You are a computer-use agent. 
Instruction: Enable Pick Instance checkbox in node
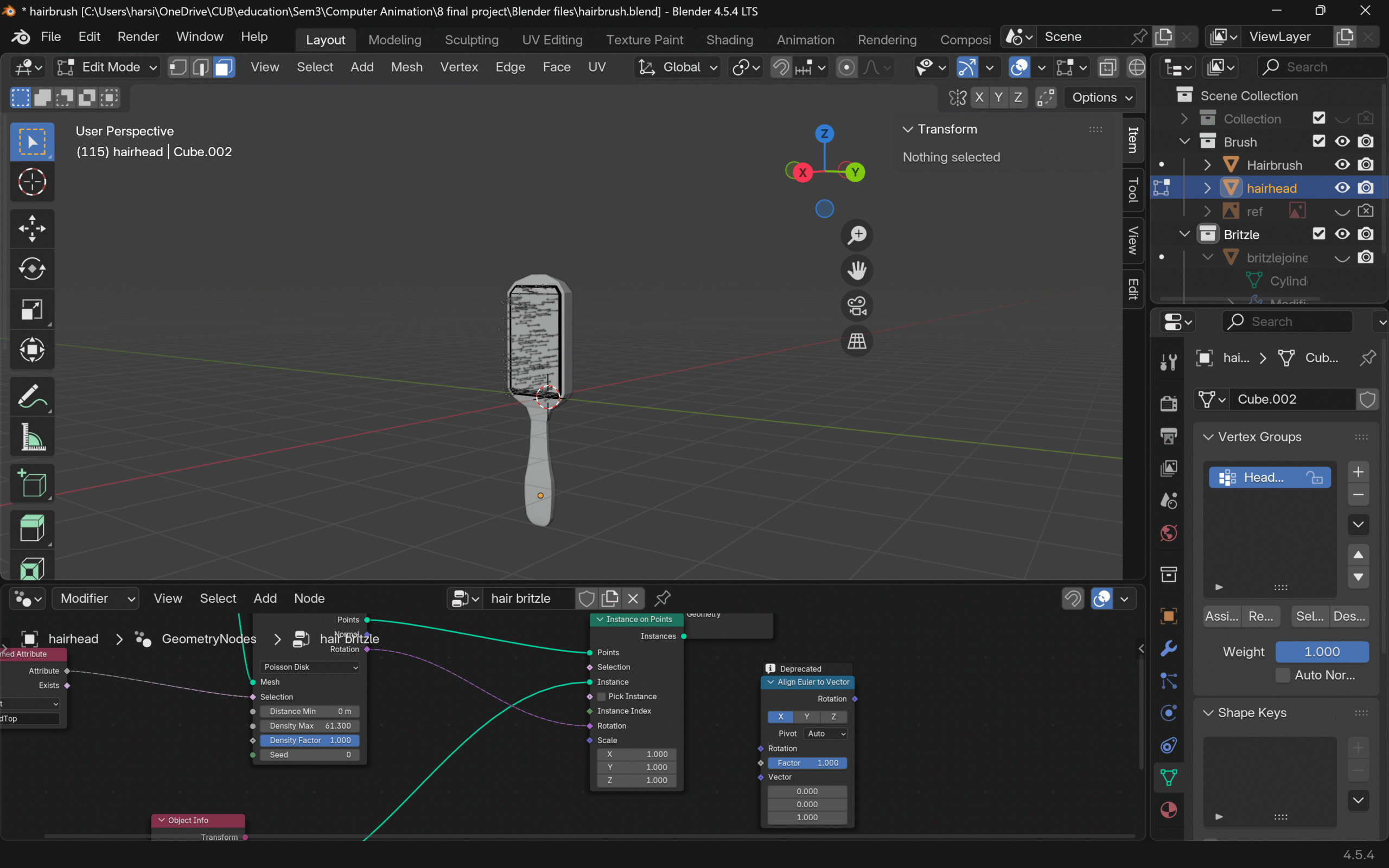click(x=602, y=697)
